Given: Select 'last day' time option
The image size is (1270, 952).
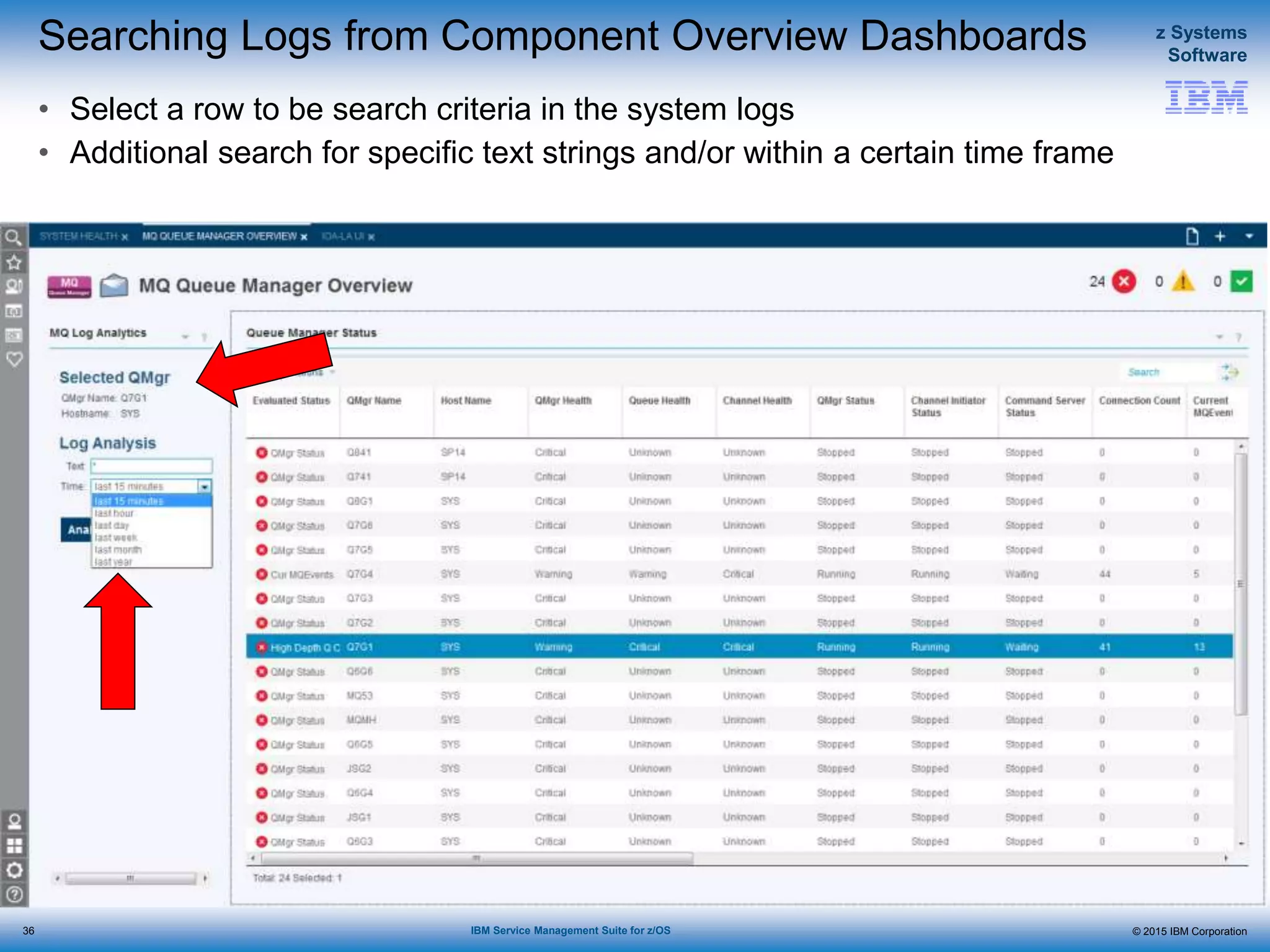Looking at the screenshot, I should pyautogui.click(x=151, y=526).
